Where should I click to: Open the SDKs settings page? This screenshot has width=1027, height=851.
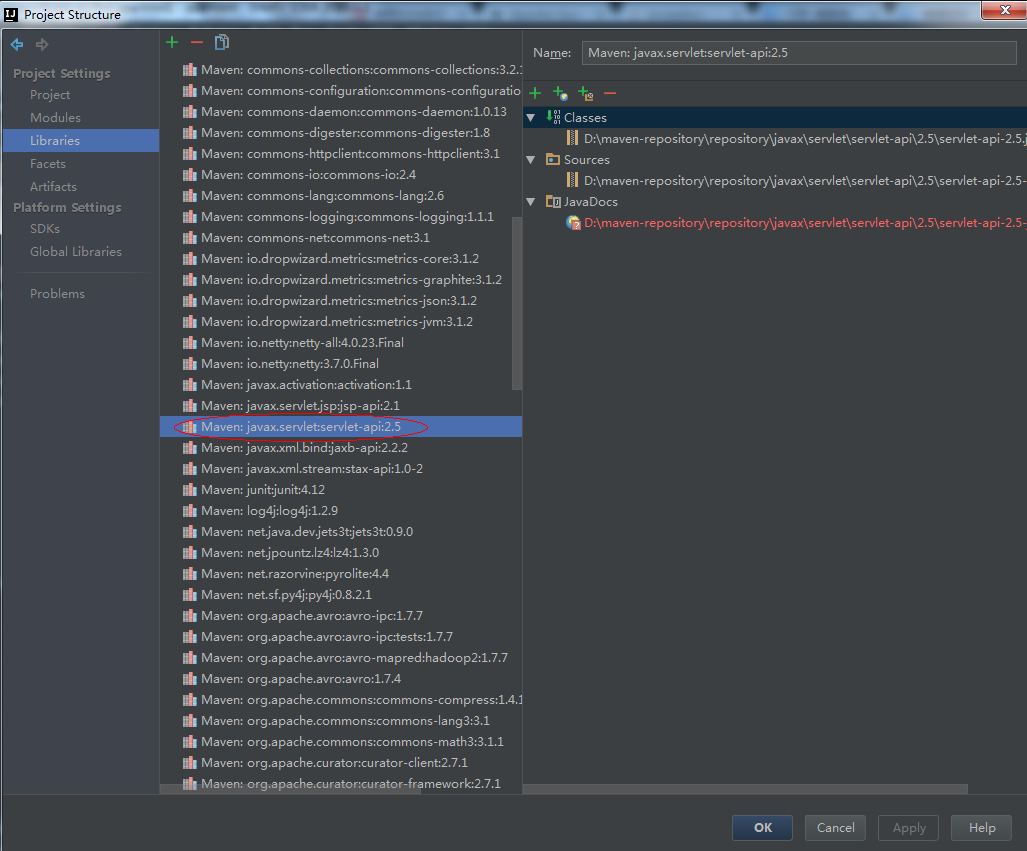coord(45,229)
